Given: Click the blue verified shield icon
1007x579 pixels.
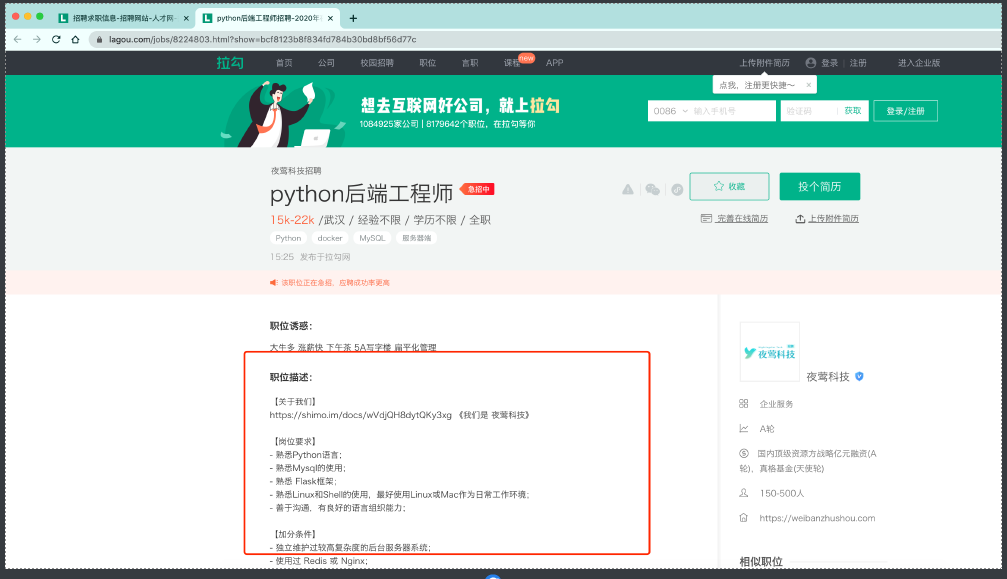Looking at the screenshot, I should (859, 376).
